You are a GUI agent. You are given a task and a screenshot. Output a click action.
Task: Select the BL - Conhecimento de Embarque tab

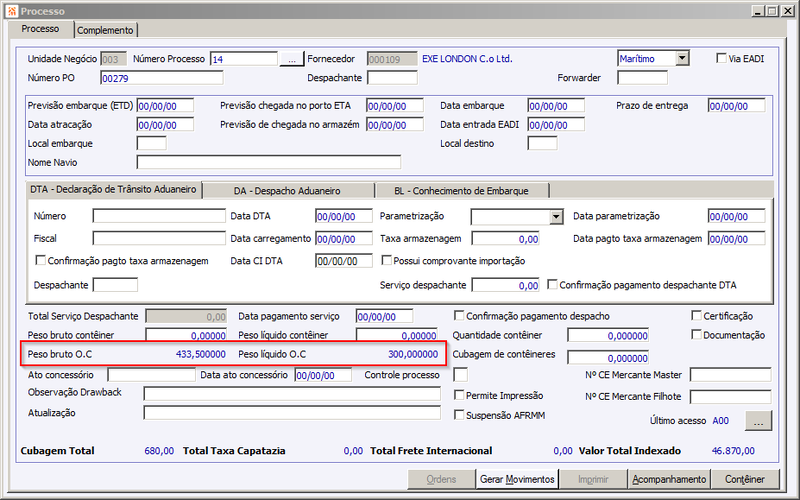pyautogui.click(x=461, y=191)
